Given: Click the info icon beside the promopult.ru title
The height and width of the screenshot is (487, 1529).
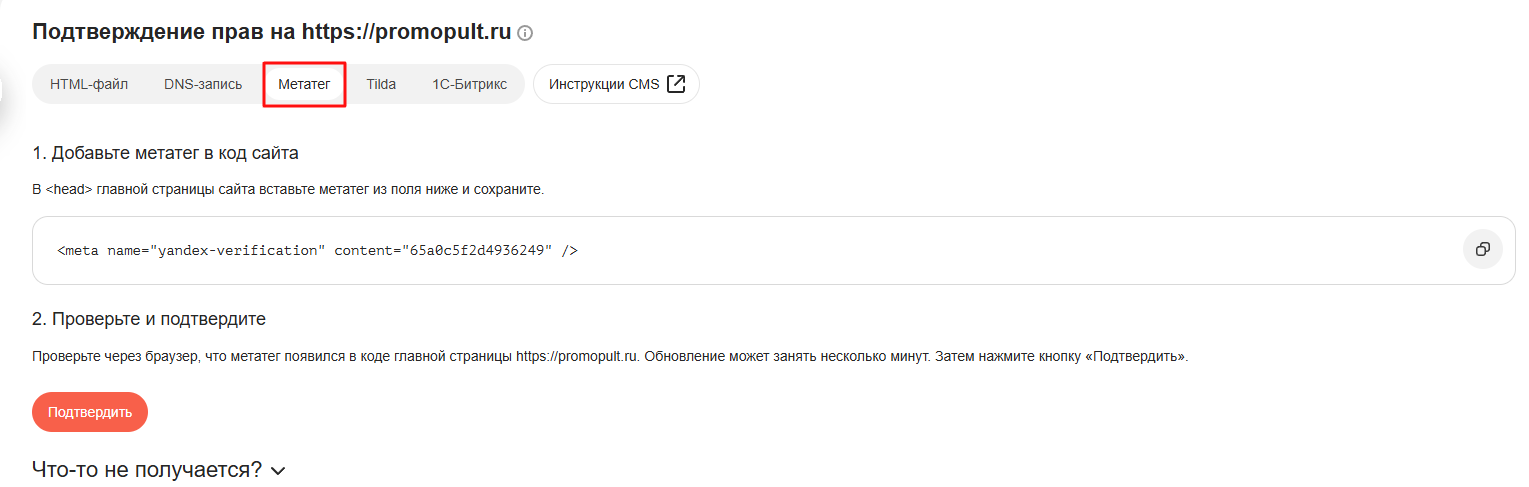Looking at the screenshot, I should point(525,33).
